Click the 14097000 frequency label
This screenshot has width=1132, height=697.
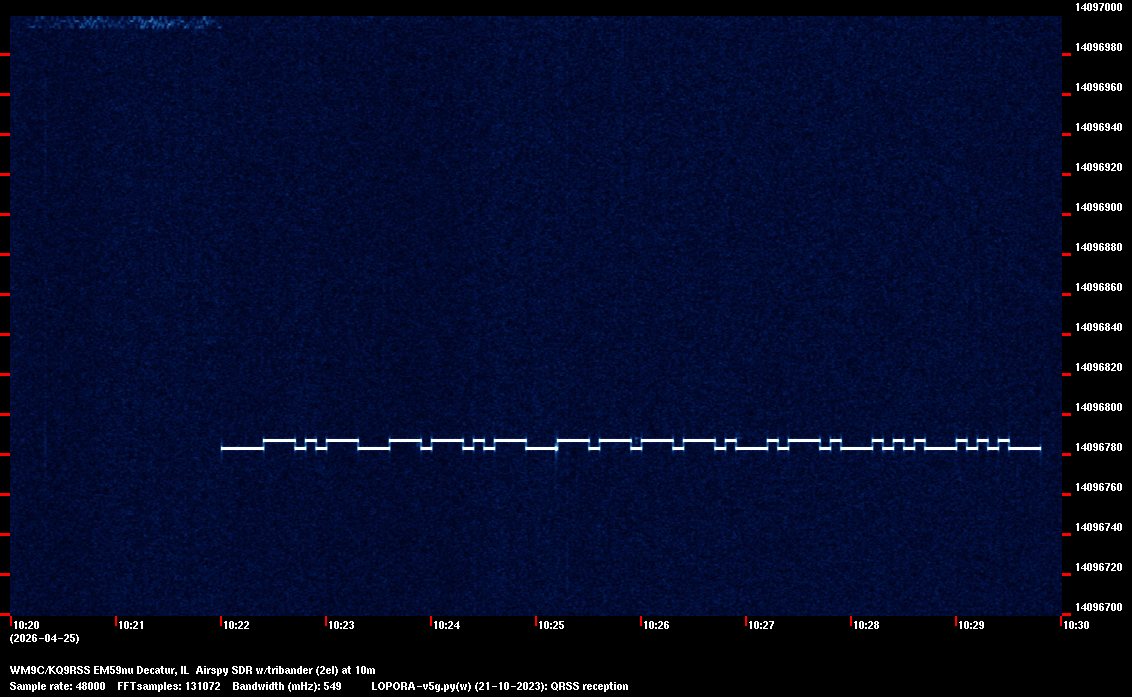coord(1098,7)
